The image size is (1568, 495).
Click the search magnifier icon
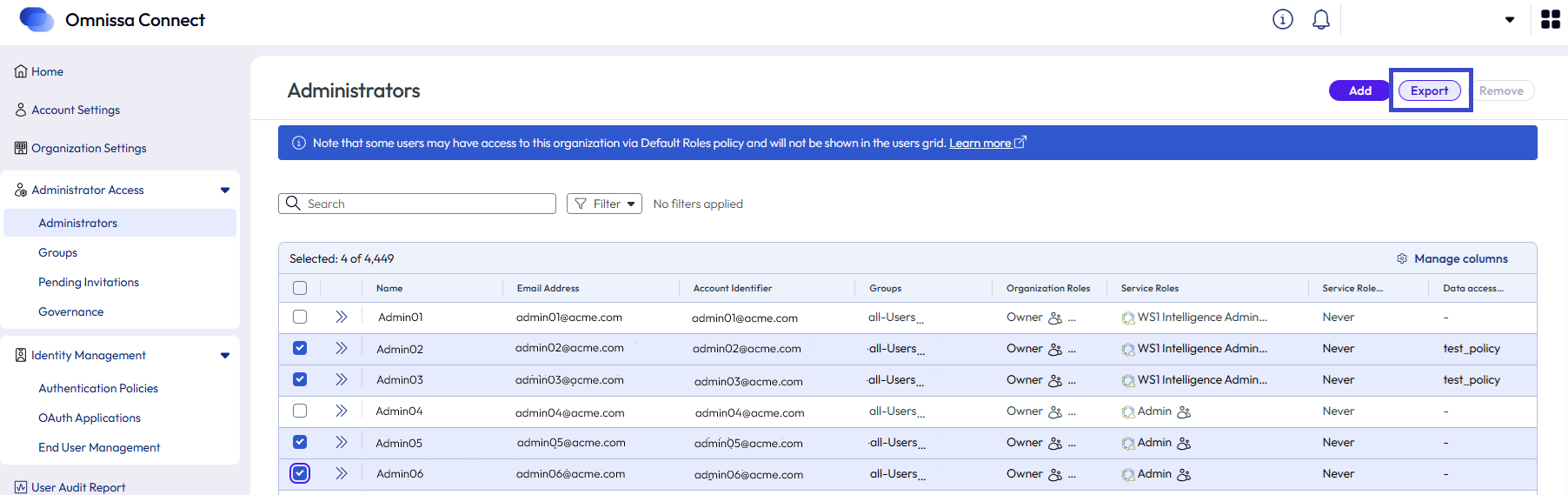[293, 203]
